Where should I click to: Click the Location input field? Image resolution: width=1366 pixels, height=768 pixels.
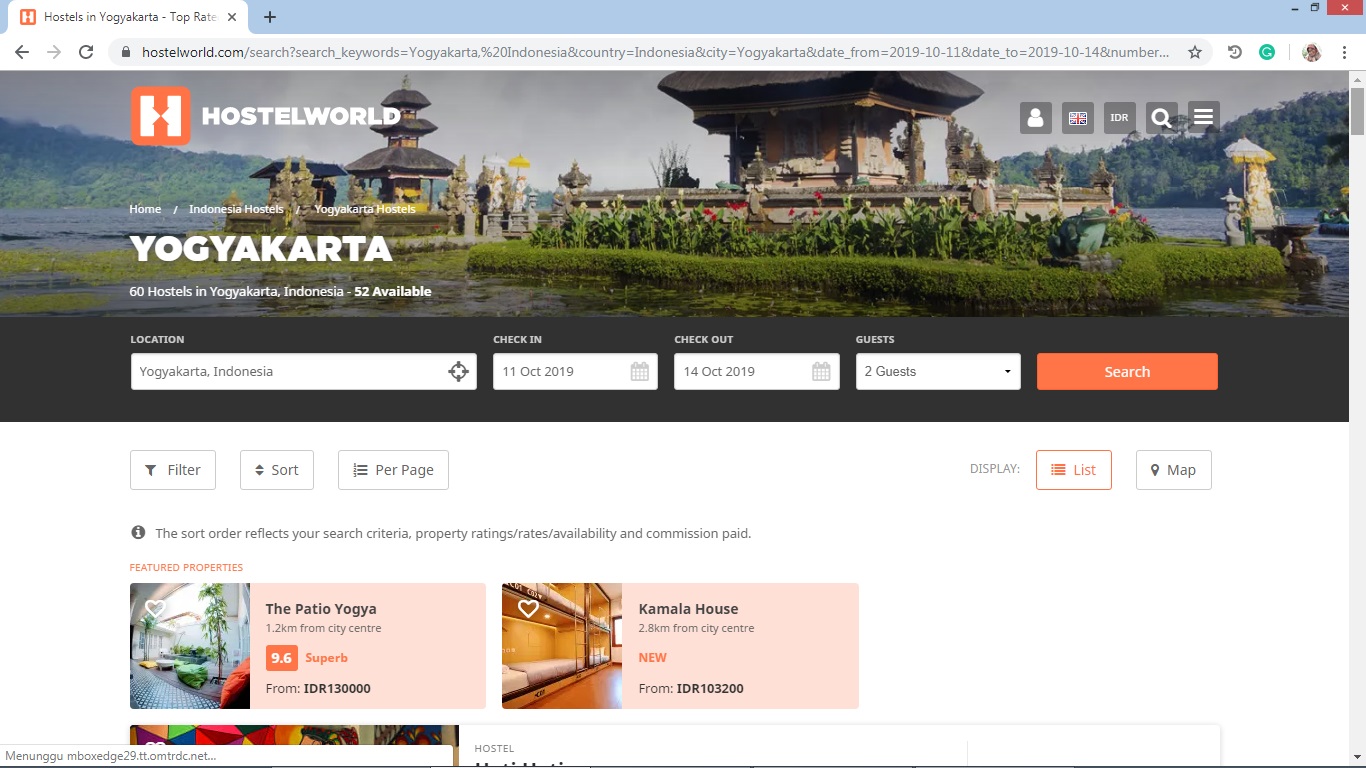303,372
